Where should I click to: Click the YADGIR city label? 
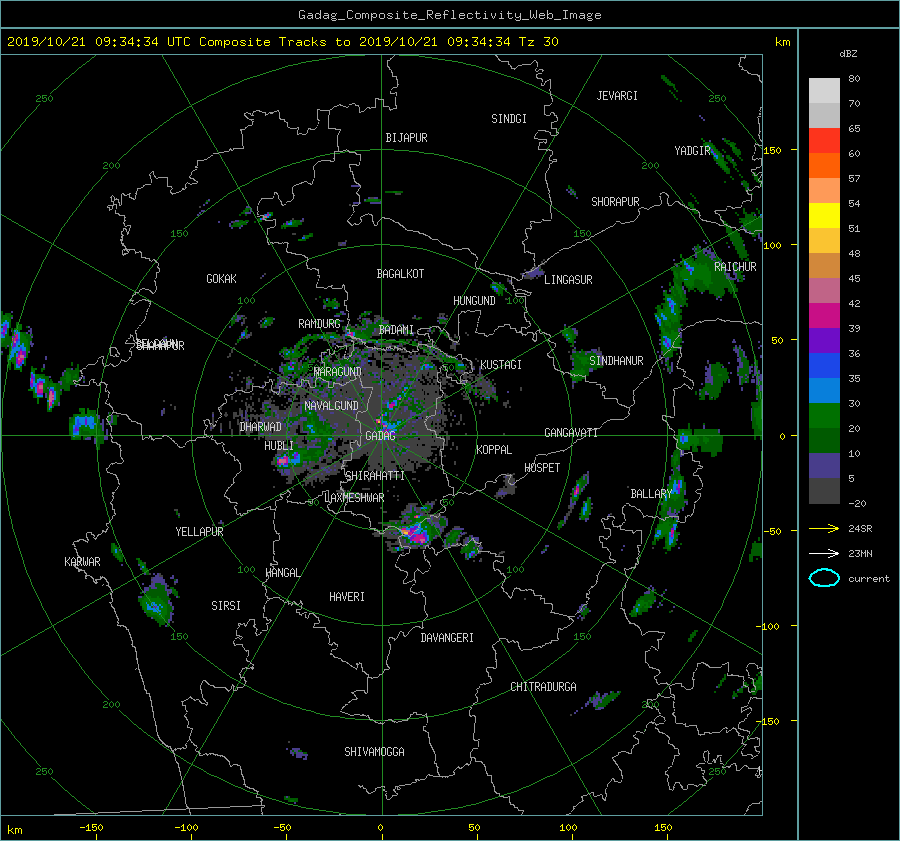tap(693, 151)
